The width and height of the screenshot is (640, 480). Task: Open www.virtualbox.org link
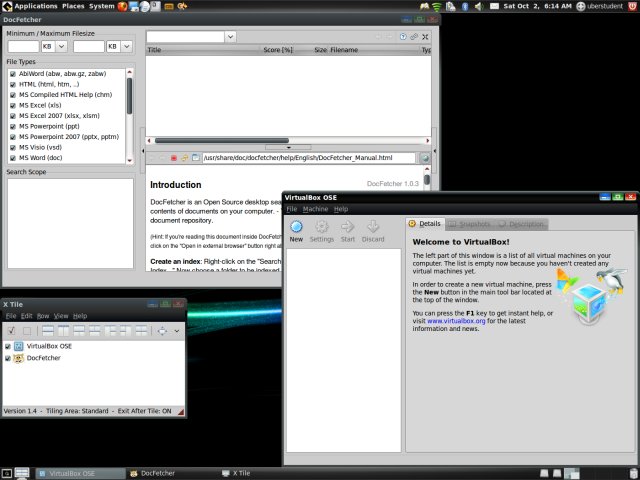(456, 321)
